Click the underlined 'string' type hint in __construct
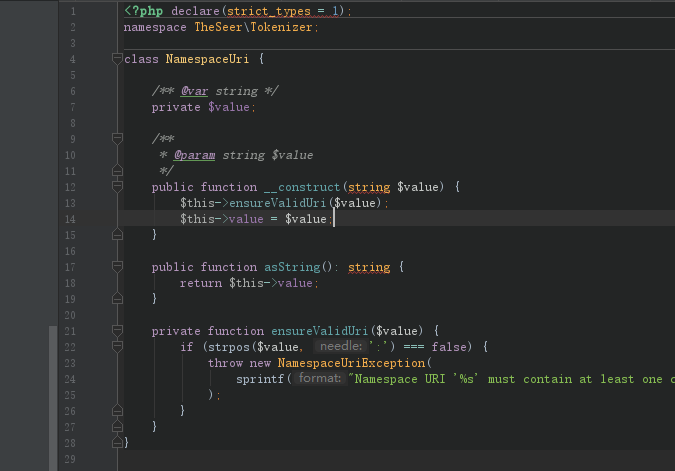Screen dimensions: 675x471 (x=369, y=187)
